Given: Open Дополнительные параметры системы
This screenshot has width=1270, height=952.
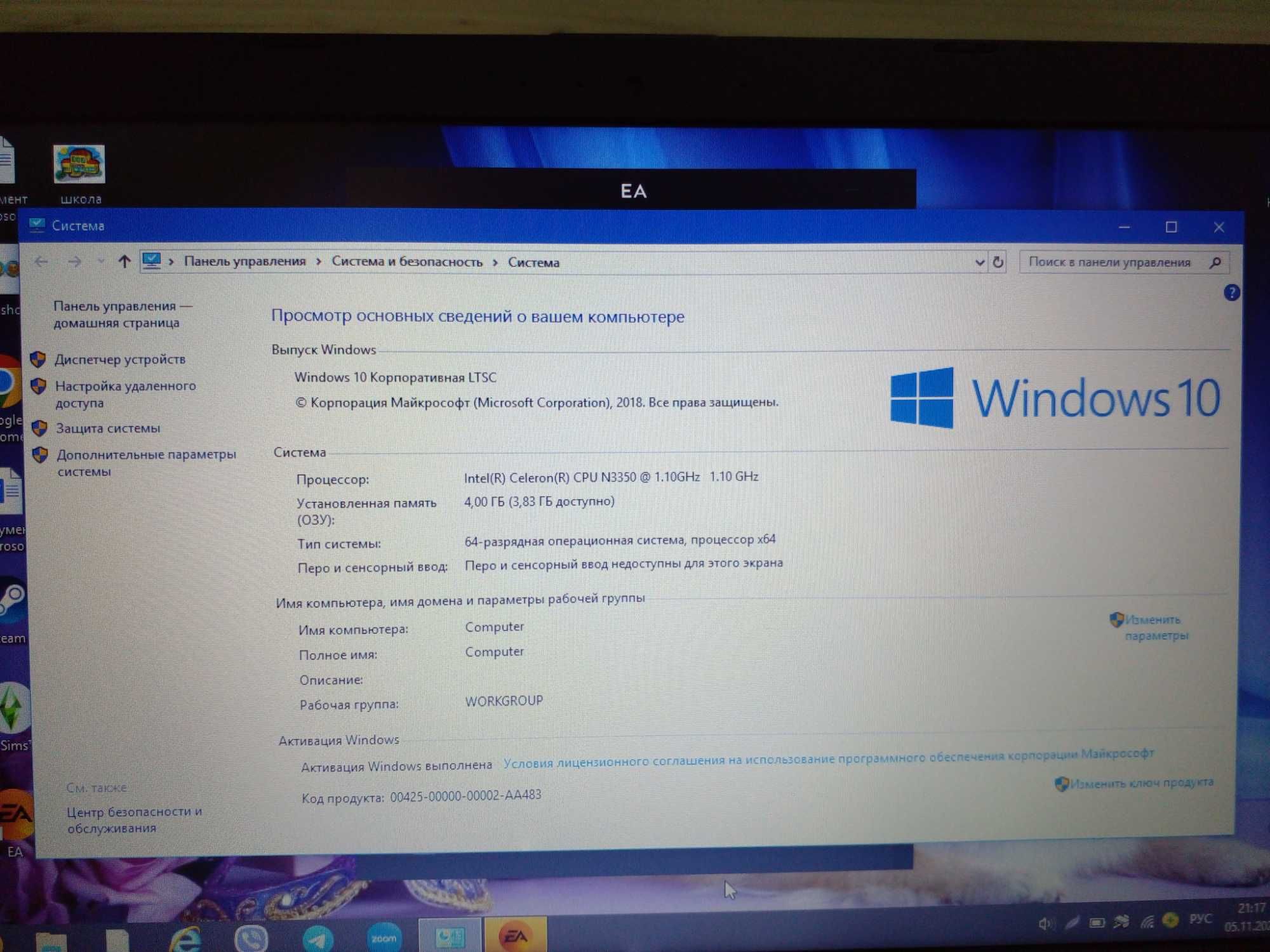Looking at the screenshot, I should (147, 463).
